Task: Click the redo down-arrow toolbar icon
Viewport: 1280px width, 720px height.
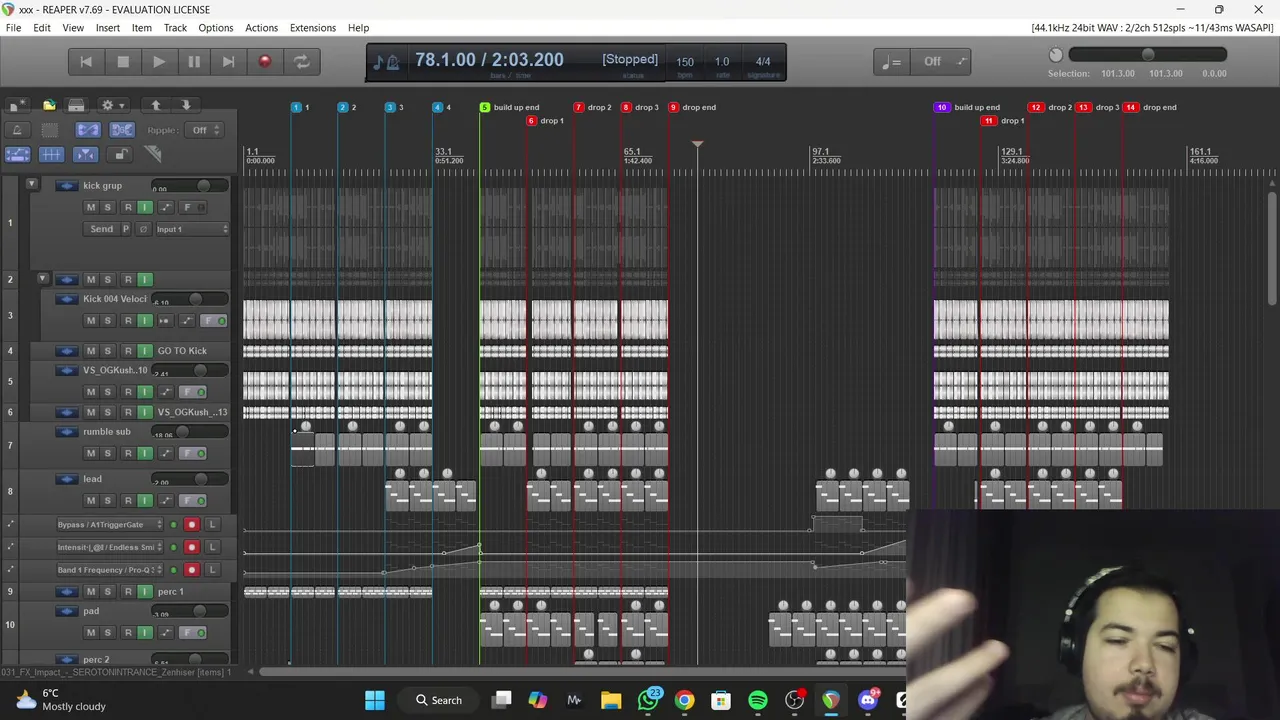Action: (x=186, y=105)
